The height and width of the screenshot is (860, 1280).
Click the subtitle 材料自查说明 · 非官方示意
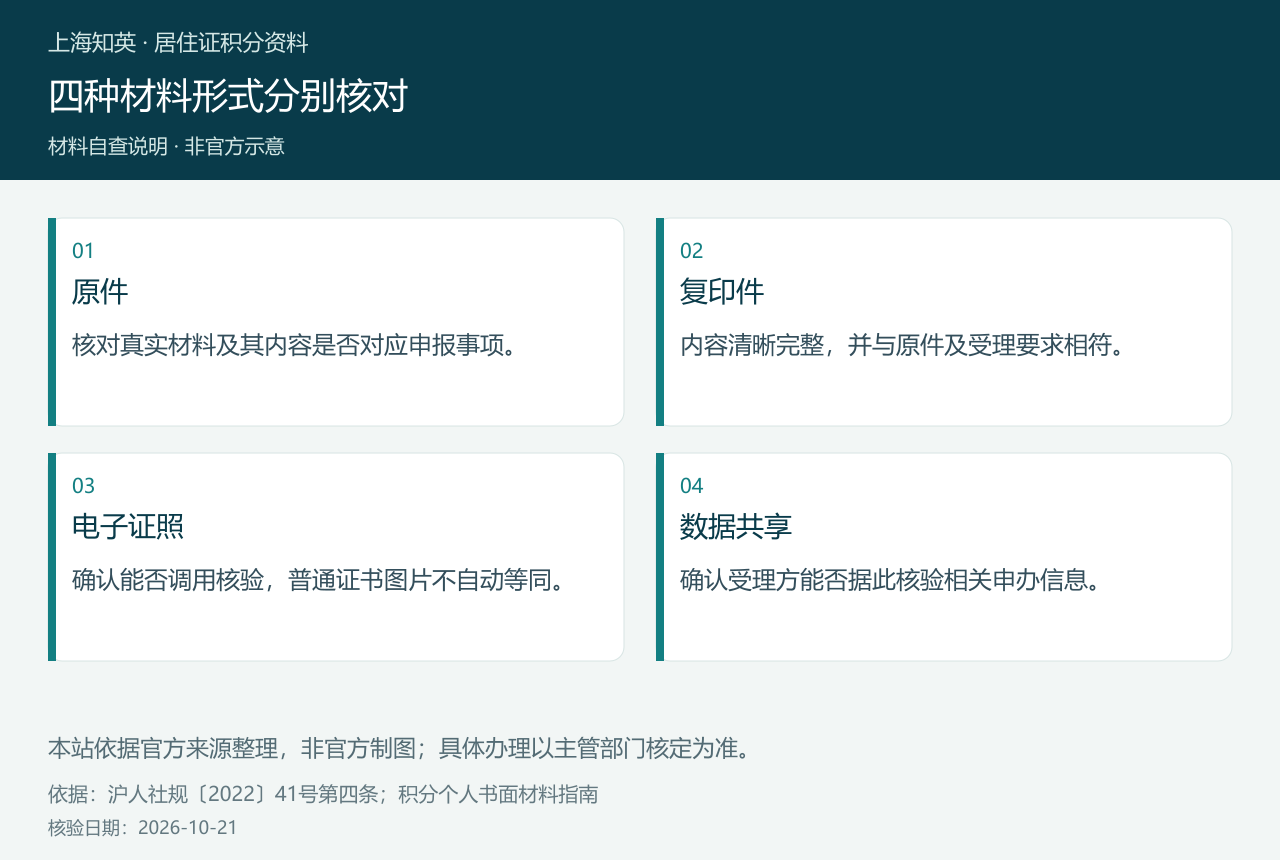coord(166,146)
